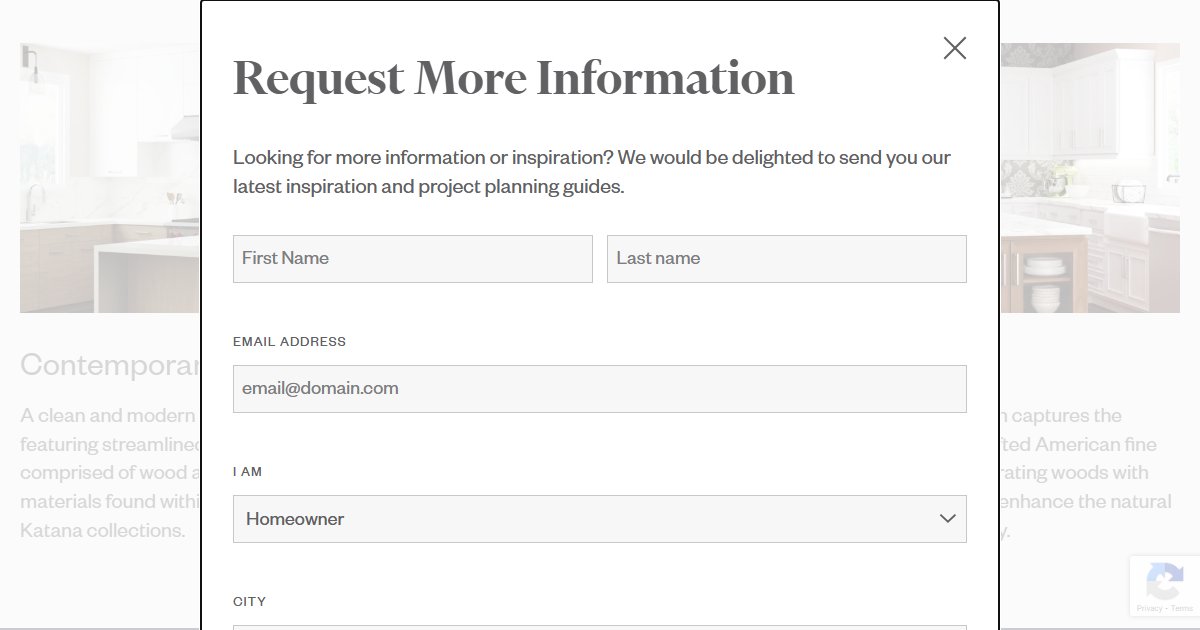
Task: Click the reCAPTCHA logo badge
Action: pyautogui.click(x=1164, y=580)
